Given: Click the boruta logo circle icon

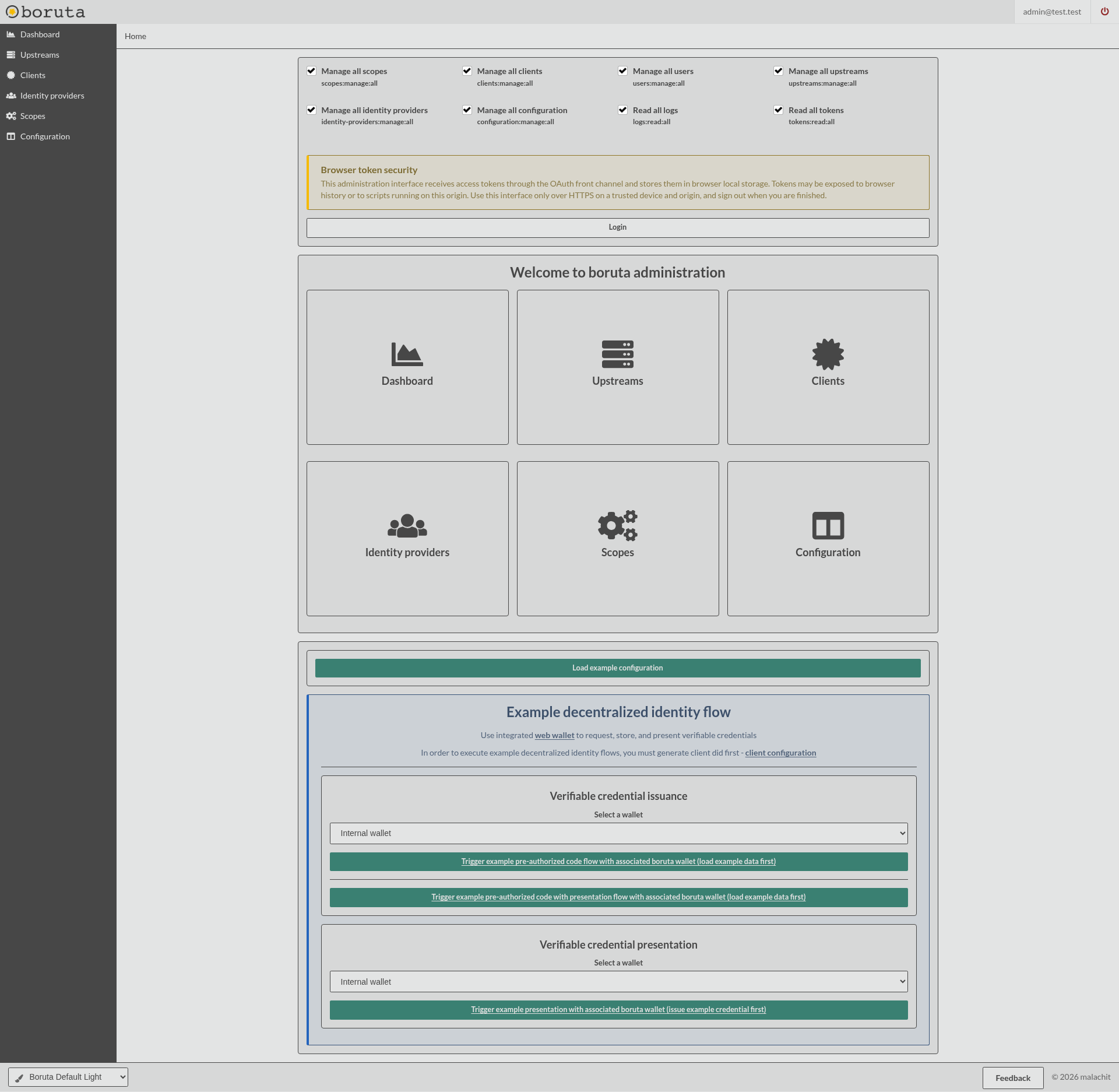Looking at the screenshot, I should 12,12.
